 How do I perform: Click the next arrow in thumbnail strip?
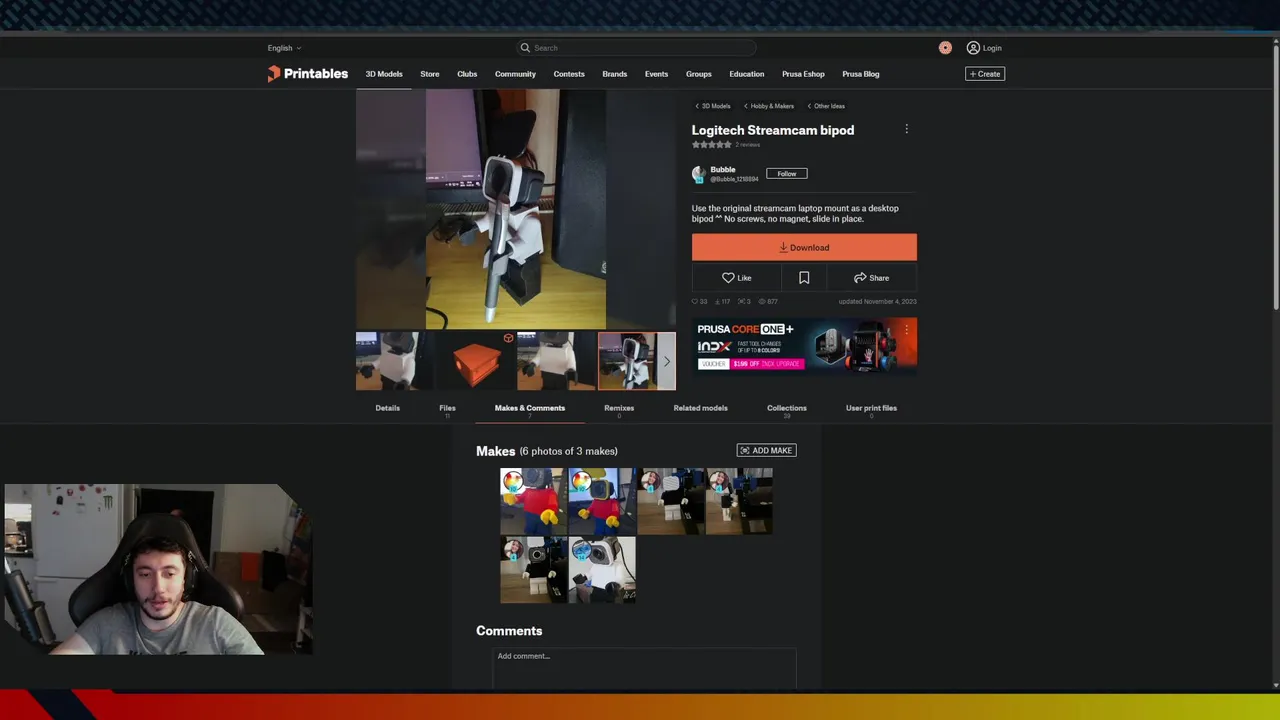point(667,361)
